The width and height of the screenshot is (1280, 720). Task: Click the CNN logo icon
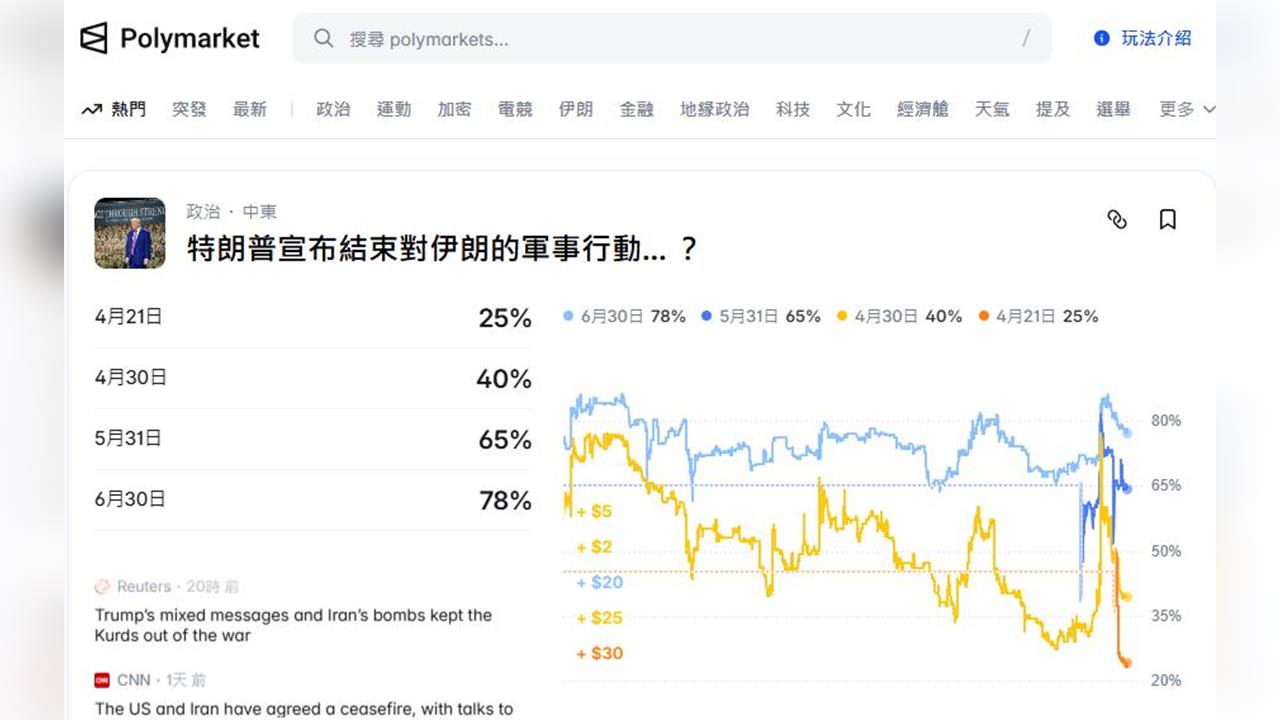pos(102,679)
